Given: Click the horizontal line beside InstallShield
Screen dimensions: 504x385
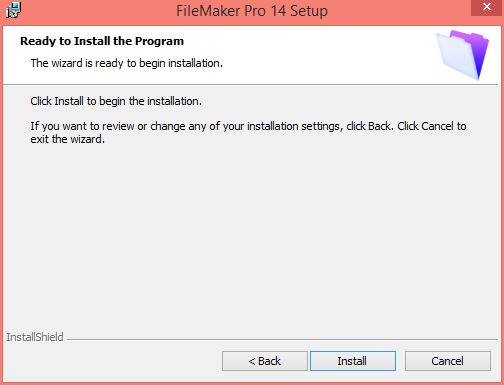Looking at the screenshot, I should pos(282,340).
